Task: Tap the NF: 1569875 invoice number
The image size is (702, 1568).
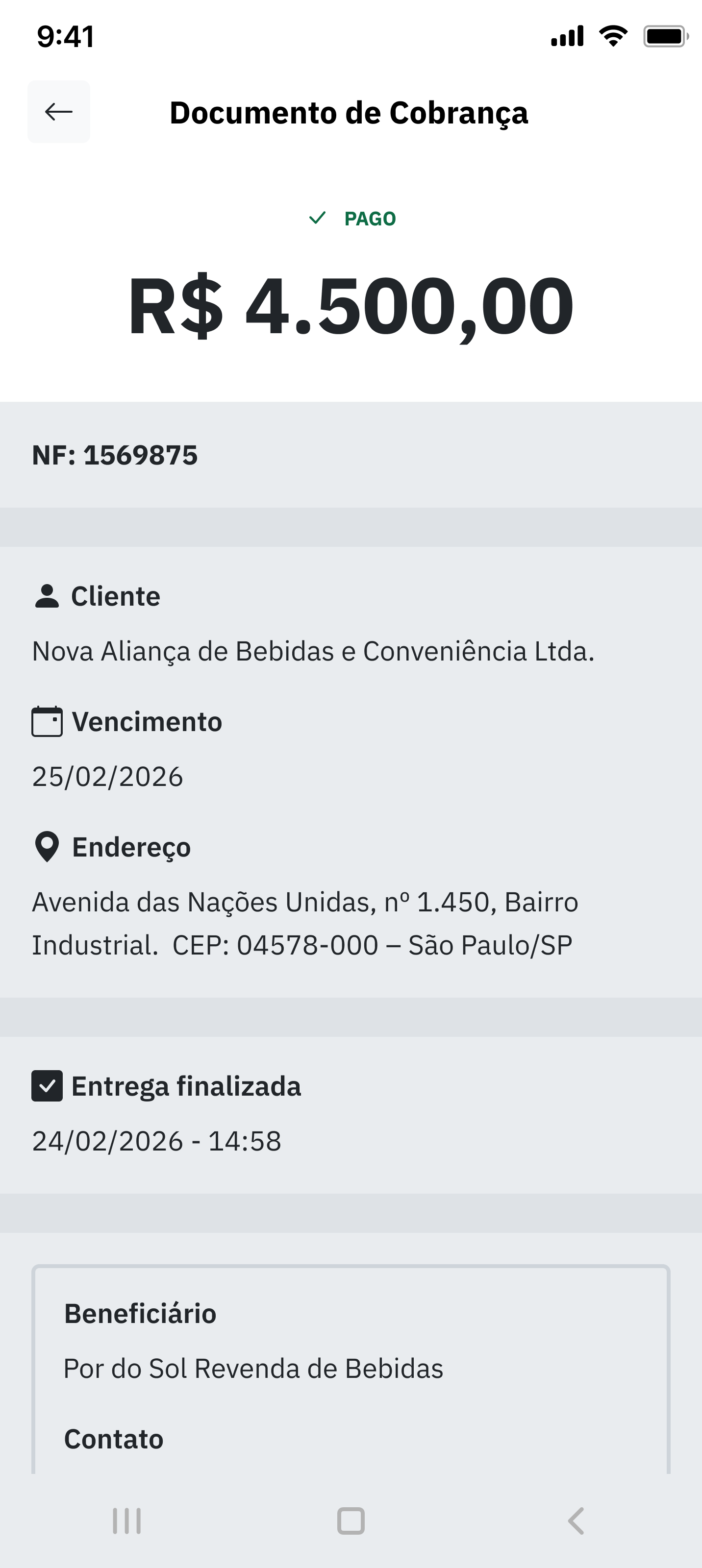Action: 115,455
